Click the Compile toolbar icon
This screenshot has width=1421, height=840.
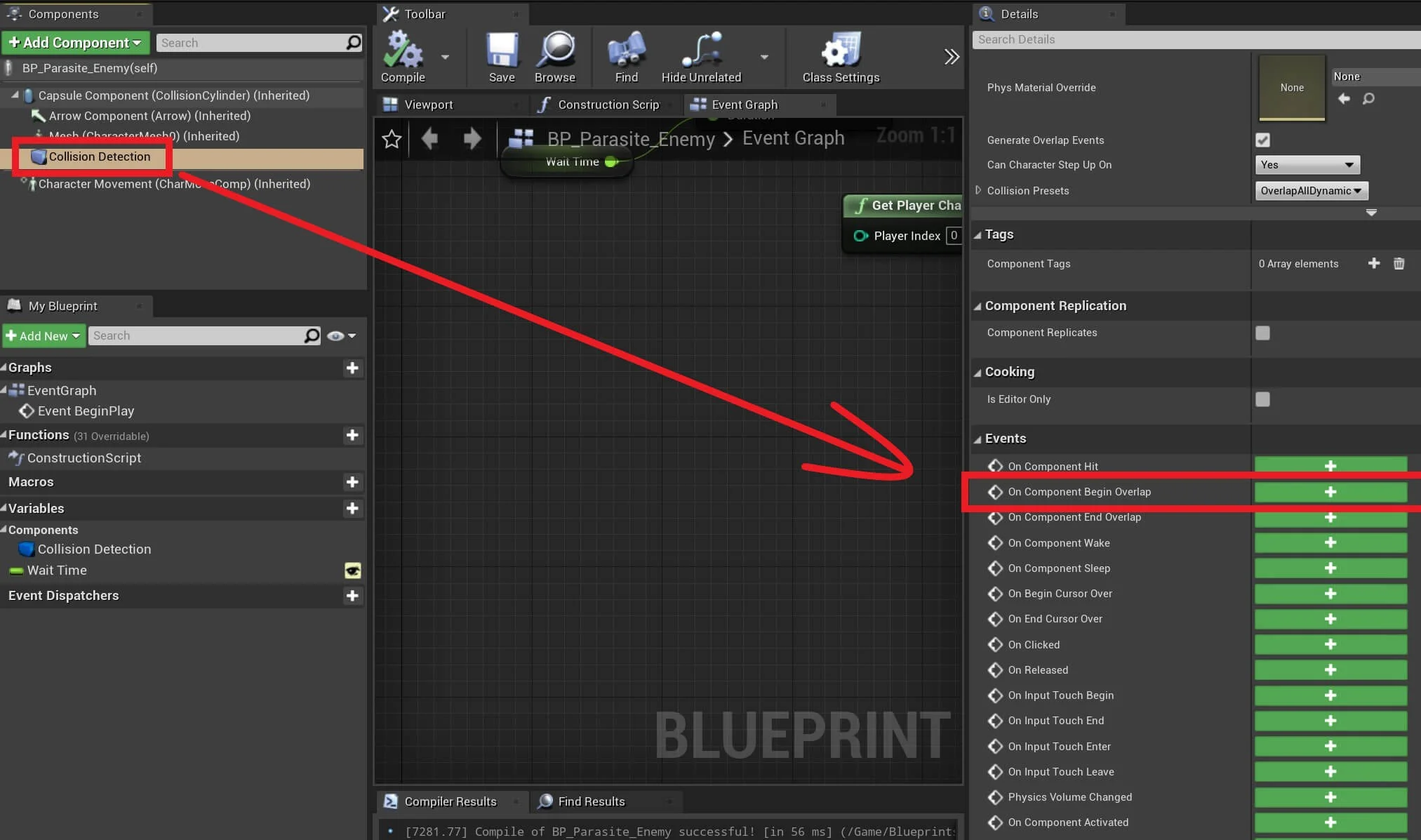pyautogui.click(x=403, y=57)
